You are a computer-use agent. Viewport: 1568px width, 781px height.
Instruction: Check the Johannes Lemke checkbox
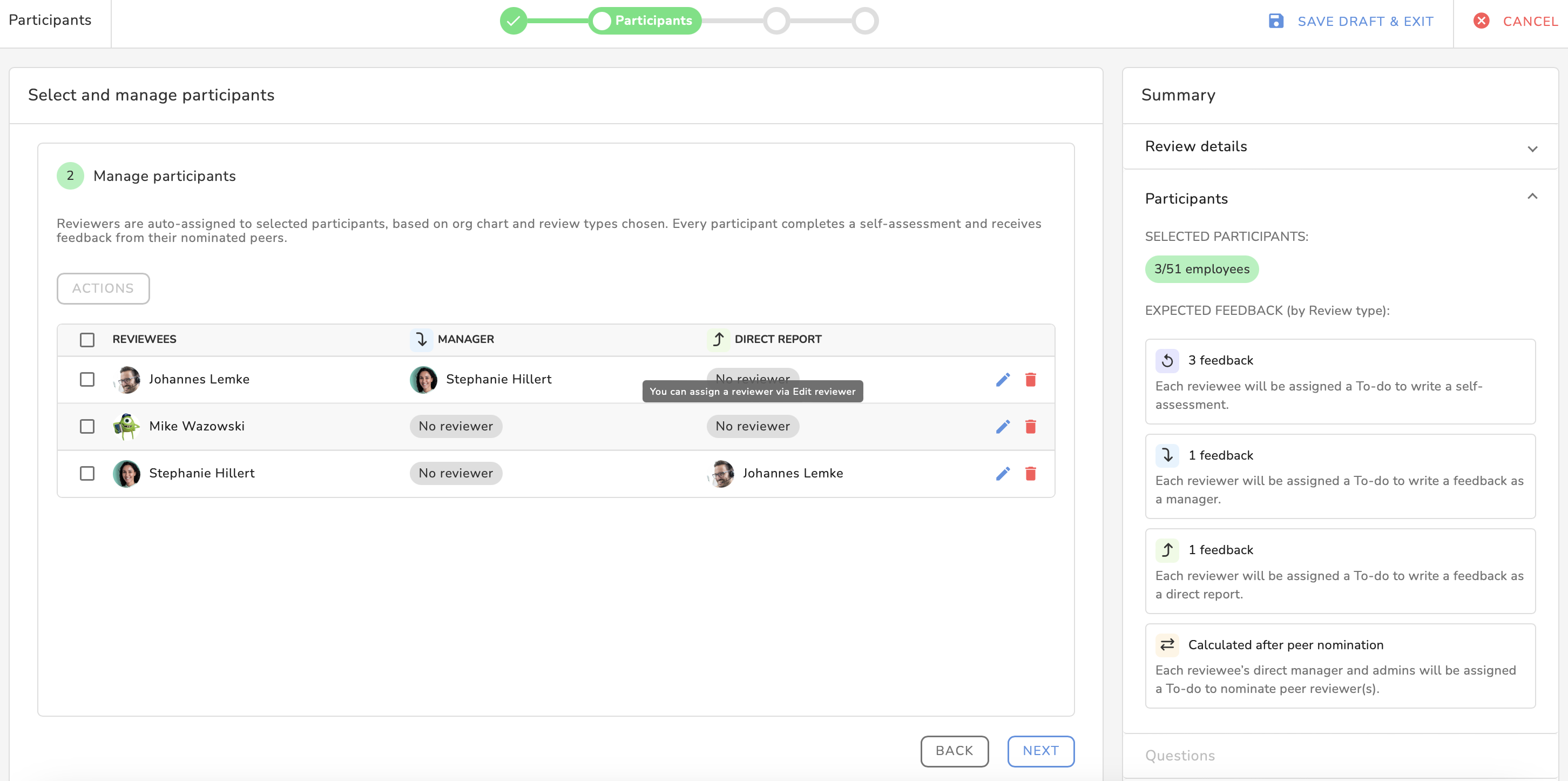click(x=87, y=380)
